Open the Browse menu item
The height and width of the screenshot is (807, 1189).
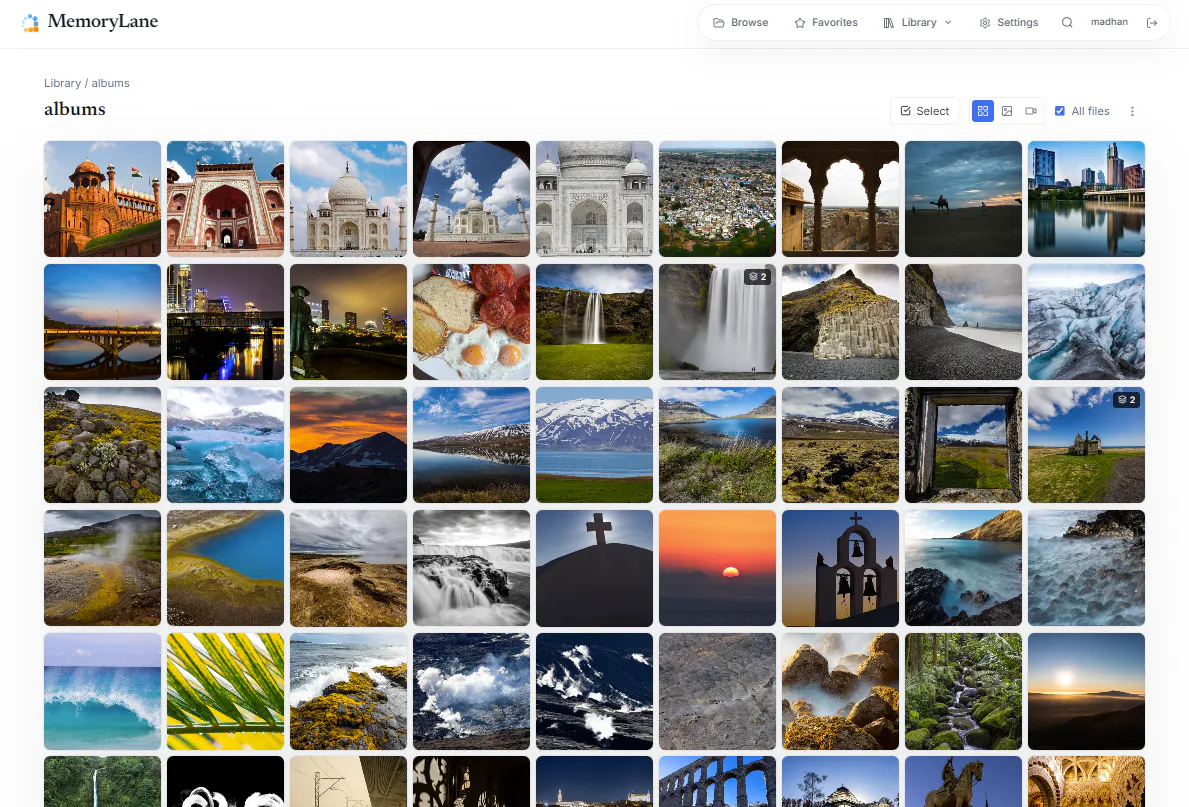741,23
